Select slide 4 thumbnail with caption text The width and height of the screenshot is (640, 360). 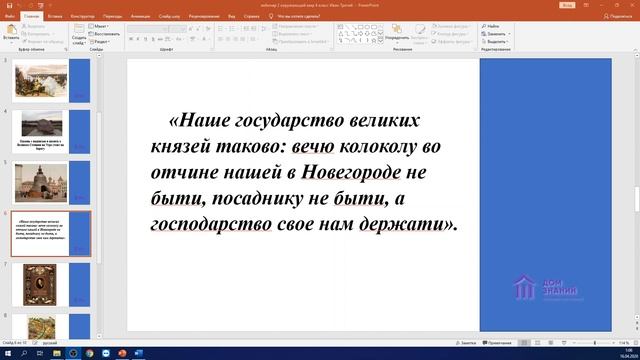click(51, 131)
